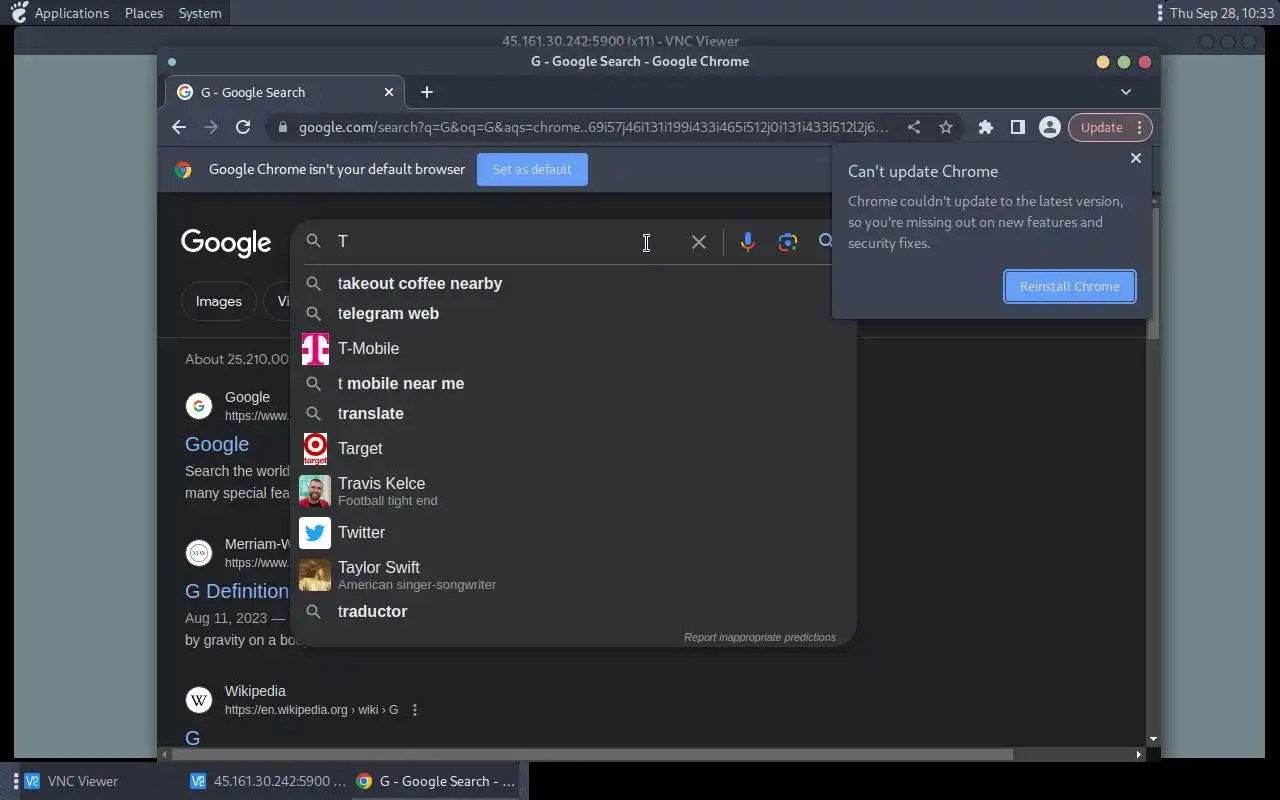Image resolution: width=1280 pixels, height=800 pixels.
Task: Open more options for Wikipedia result
Action: pyautogui.click(x=415, y=710)
